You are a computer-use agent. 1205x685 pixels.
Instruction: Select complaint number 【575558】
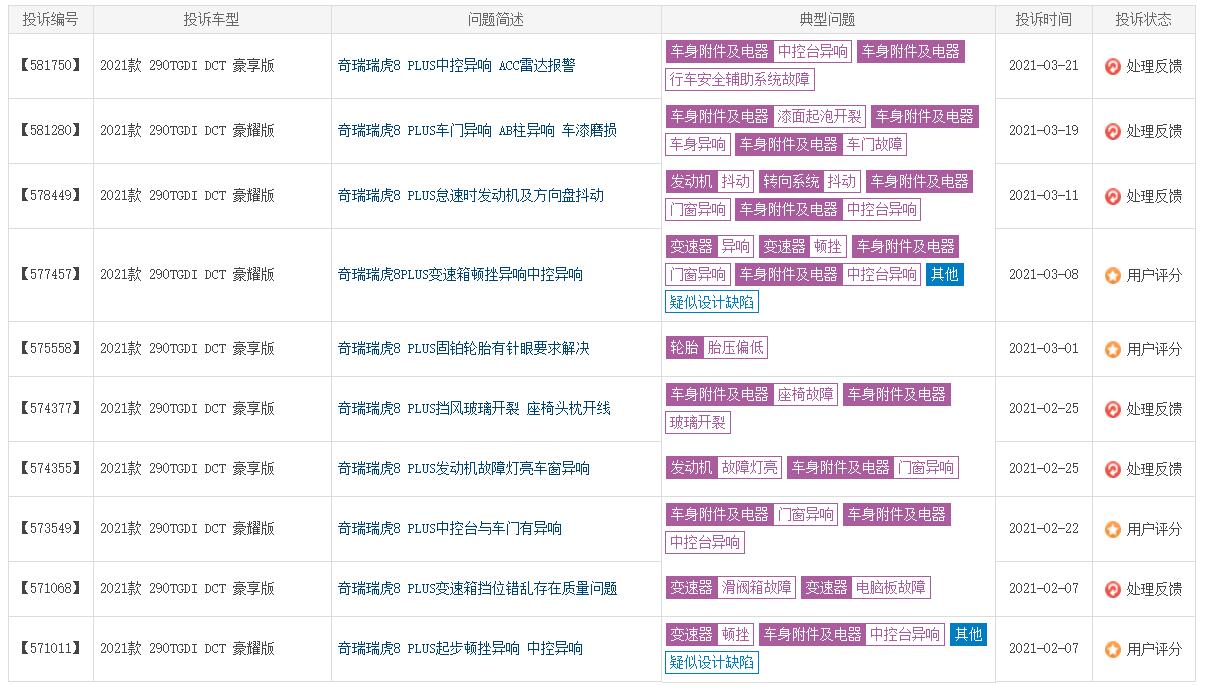(50, 348)
